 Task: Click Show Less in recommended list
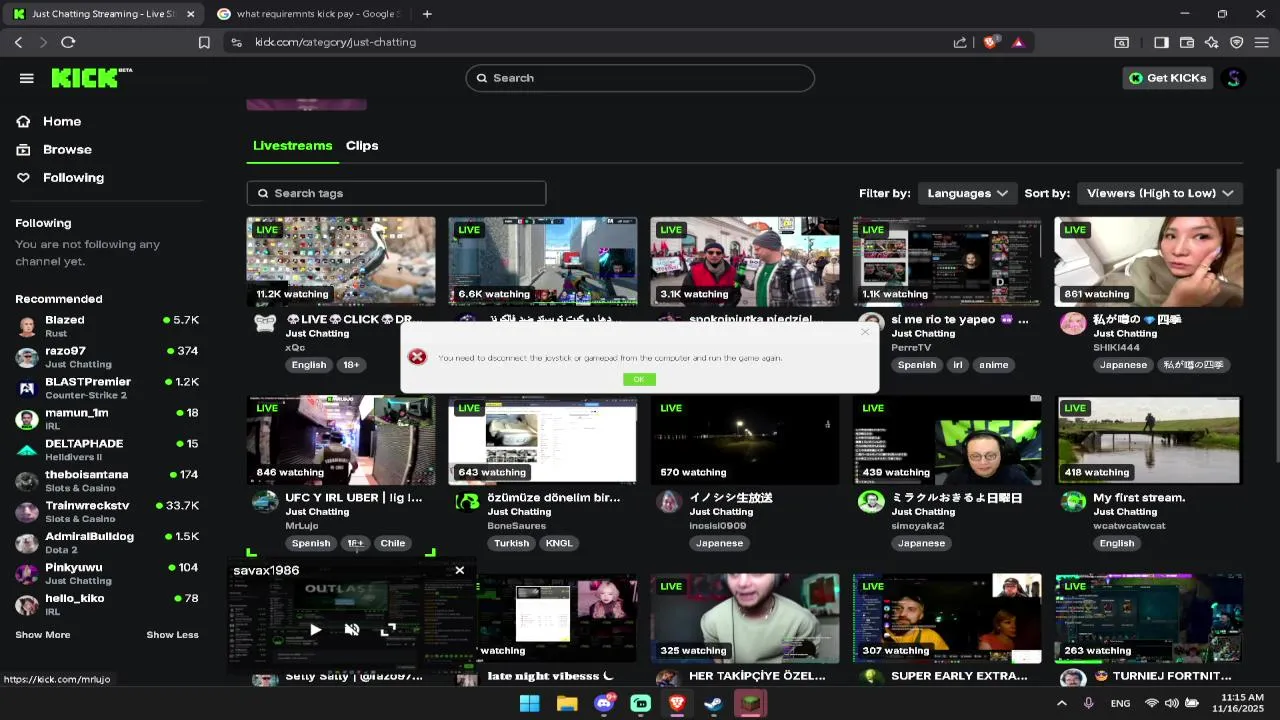tap(172, 635)
